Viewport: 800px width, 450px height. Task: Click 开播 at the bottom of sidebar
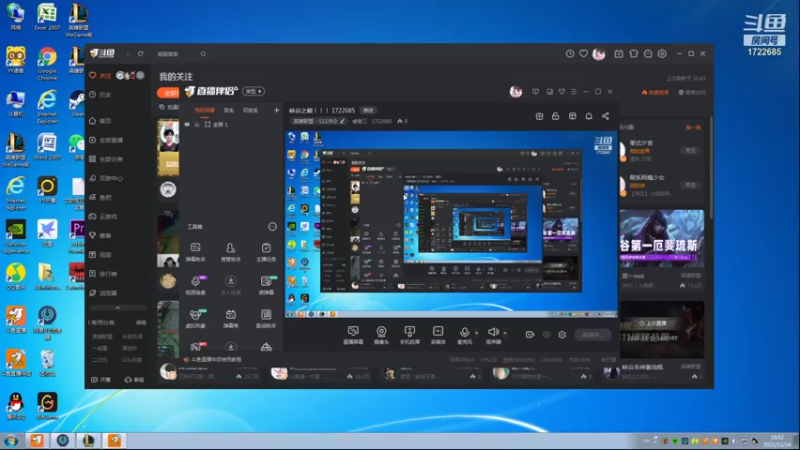pyautogui.click(x=101, y=380)
